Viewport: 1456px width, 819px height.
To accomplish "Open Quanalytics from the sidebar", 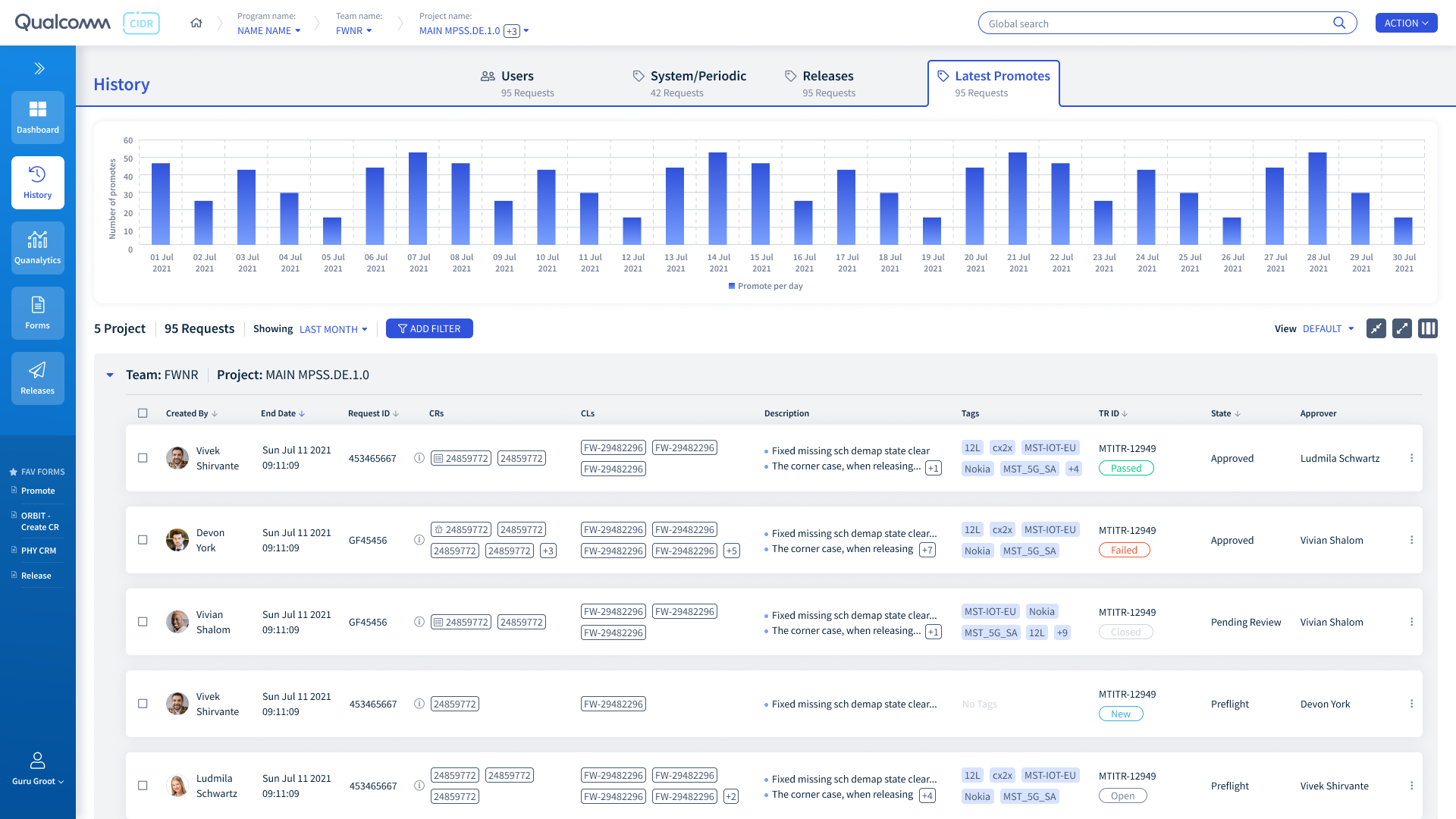I will [x=38, y=247].
